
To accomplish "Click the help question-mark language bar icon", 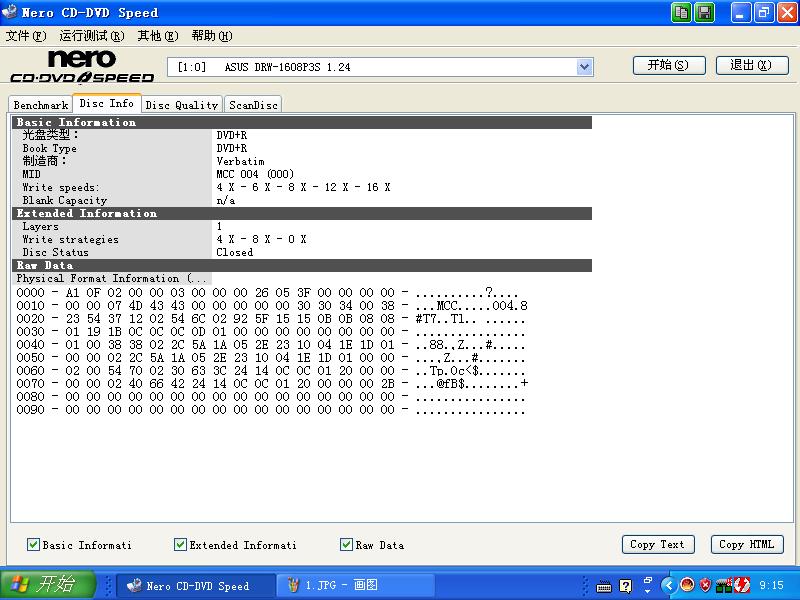I will pyautogui.click(x=626, y=585).
